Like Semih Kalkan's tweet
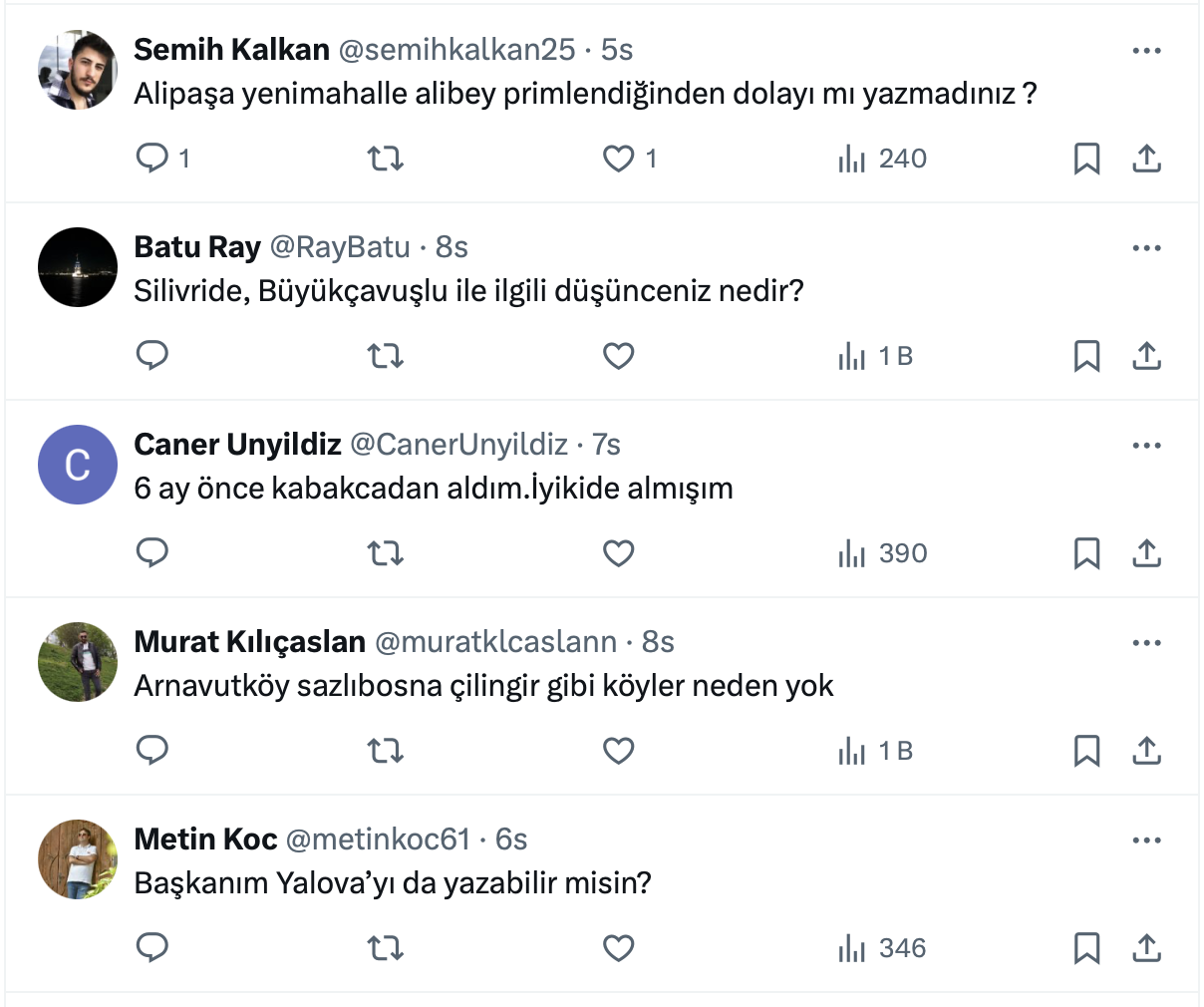 point(619,159)
